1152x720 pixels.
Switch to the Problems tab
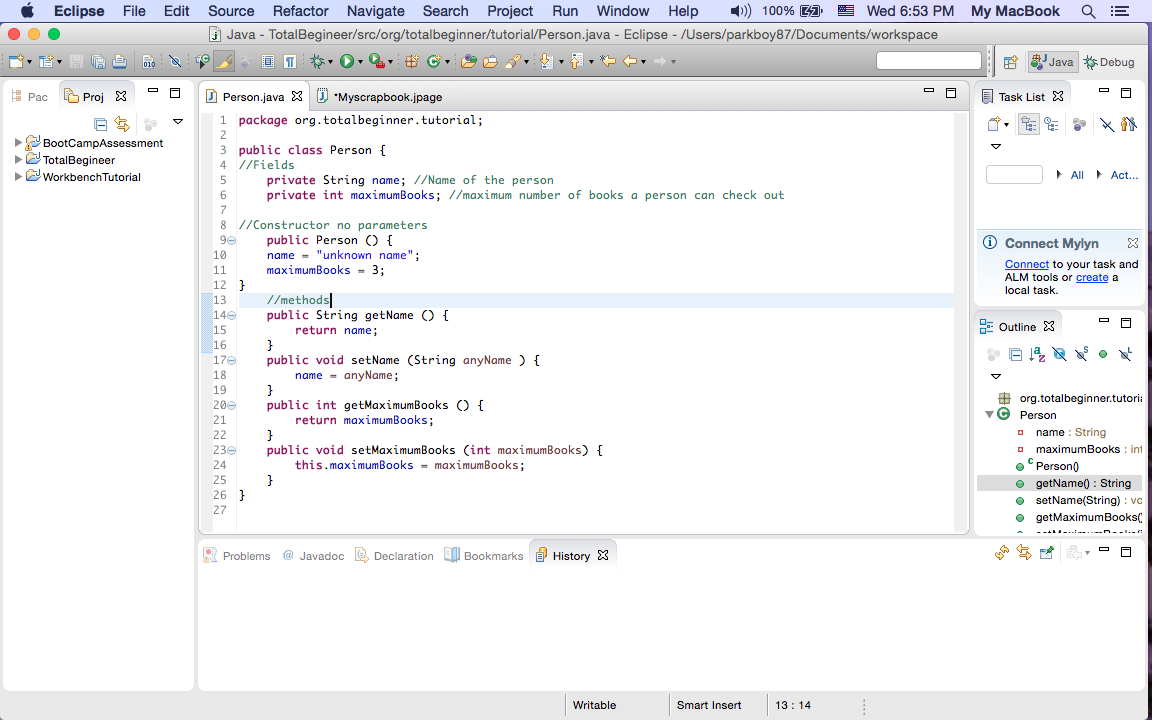pos(237,556)
